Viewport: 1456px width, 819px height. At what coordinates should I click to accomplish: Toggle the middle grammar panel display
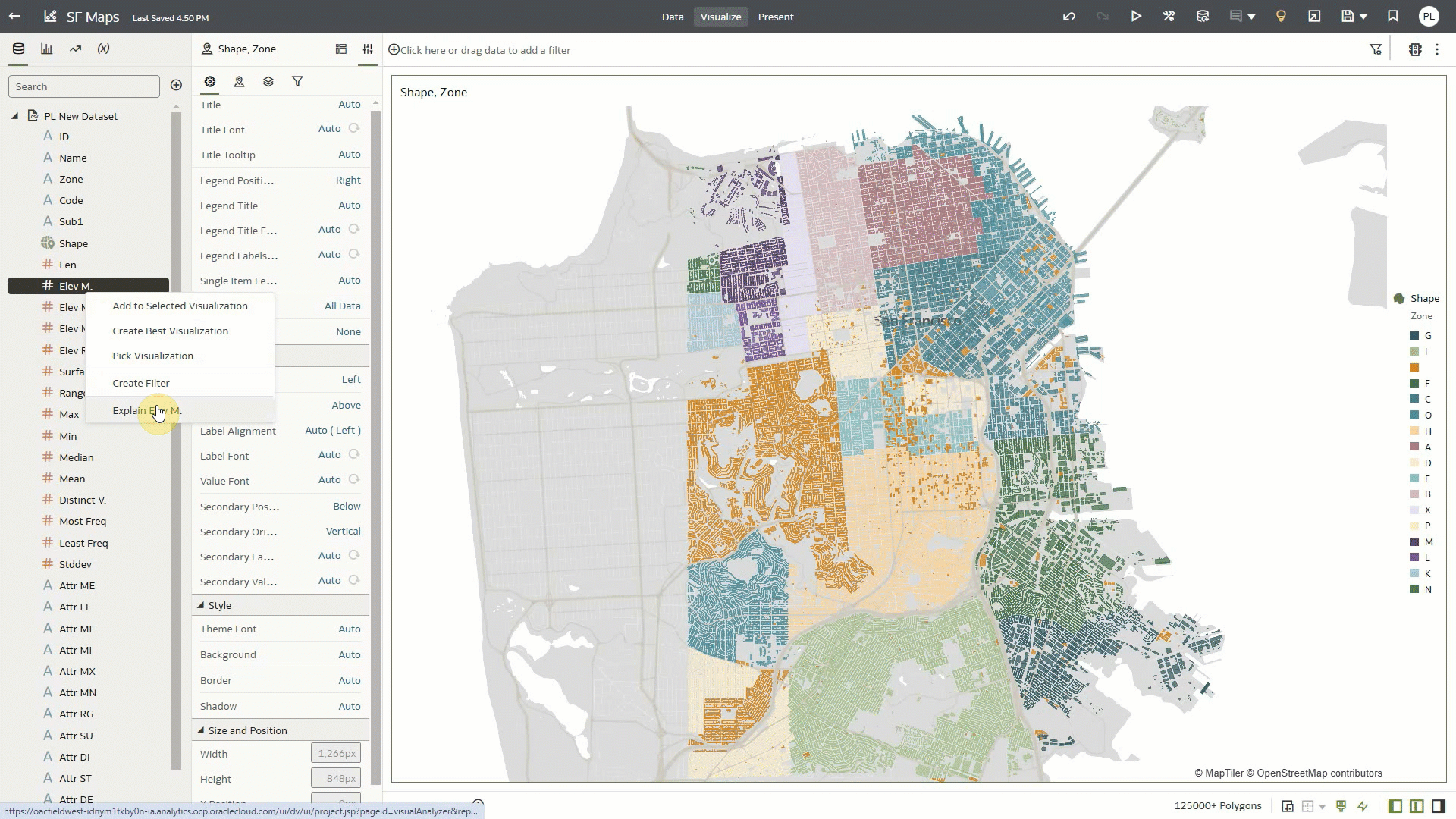[1417, 806]
